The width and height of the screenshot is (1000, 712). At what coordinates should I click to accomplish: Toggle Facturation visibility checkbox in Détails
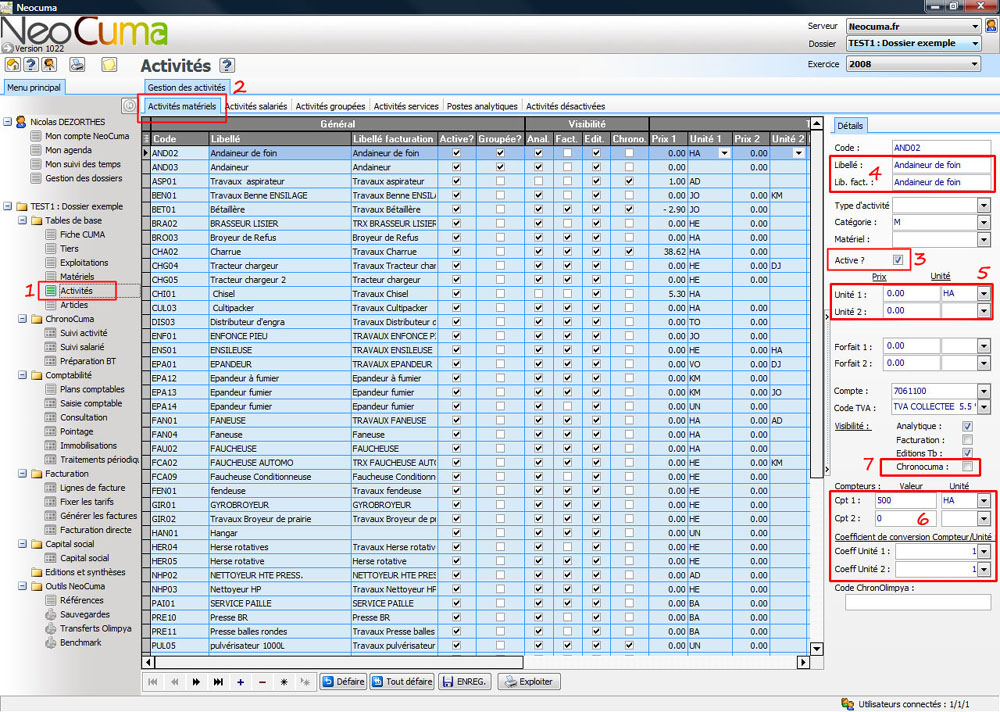(x=967, y=440)
